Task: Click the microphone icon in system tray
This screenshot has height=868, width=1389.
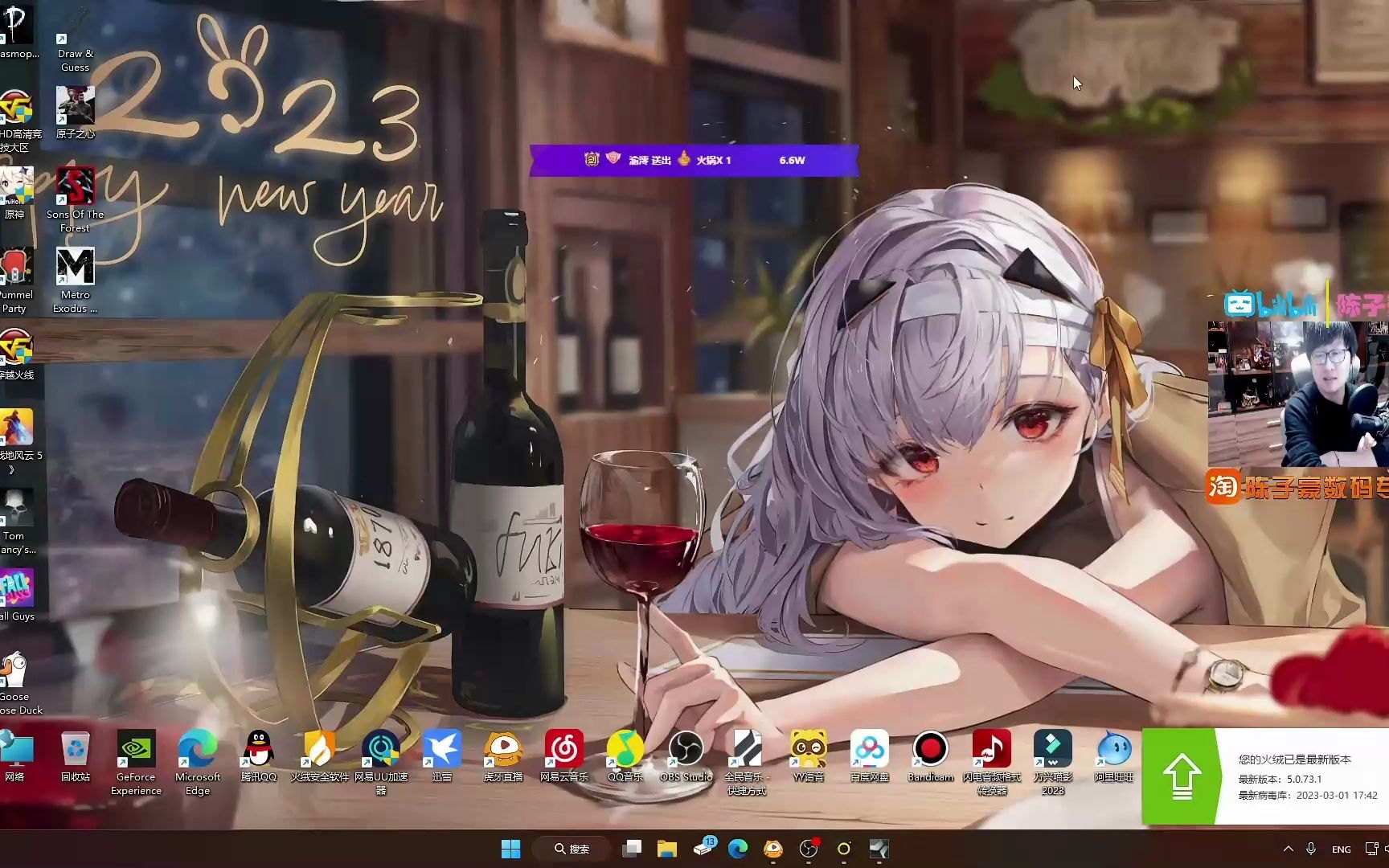Action: click(x=1311, y=849)
